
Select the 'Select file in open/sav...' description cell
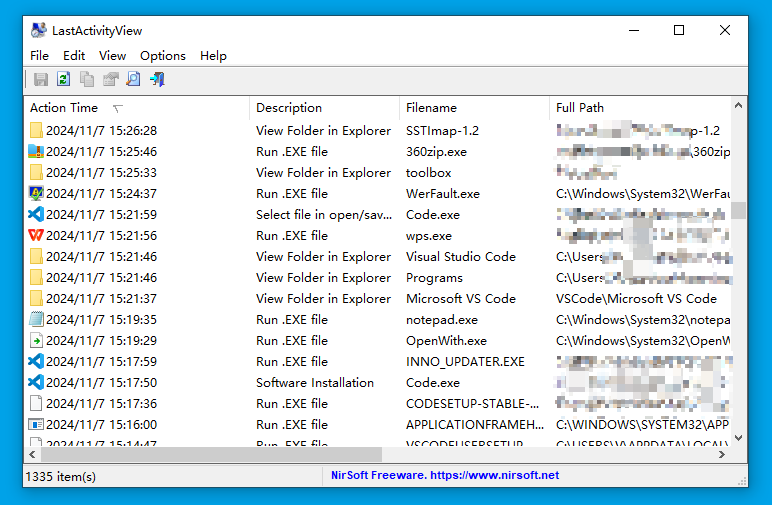click(x=324, y=215)
